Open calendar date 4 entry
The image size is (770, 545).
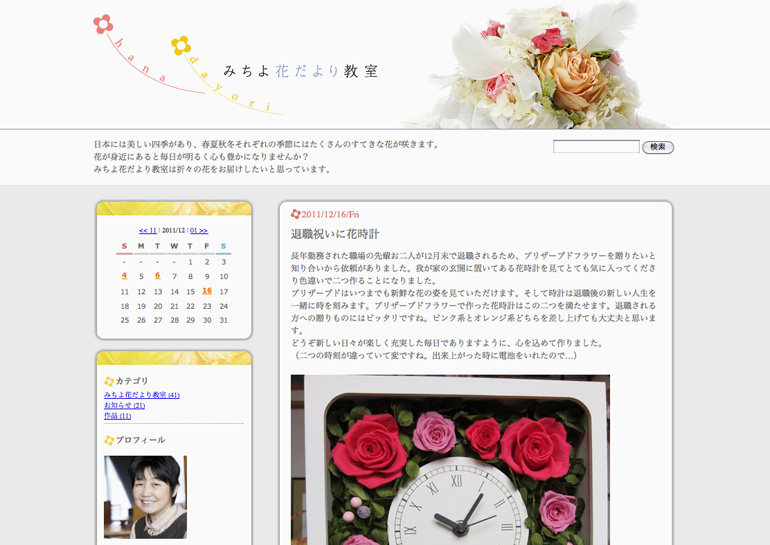tap(124, 276)
